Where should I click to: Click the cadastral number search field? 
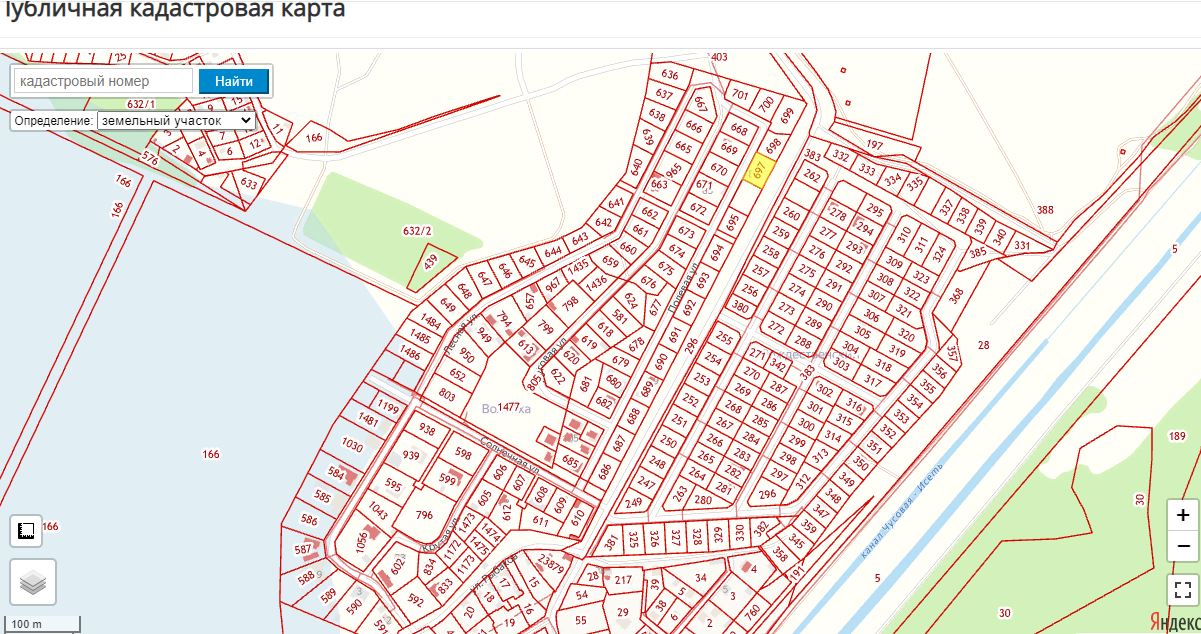(x=104, y=81)
